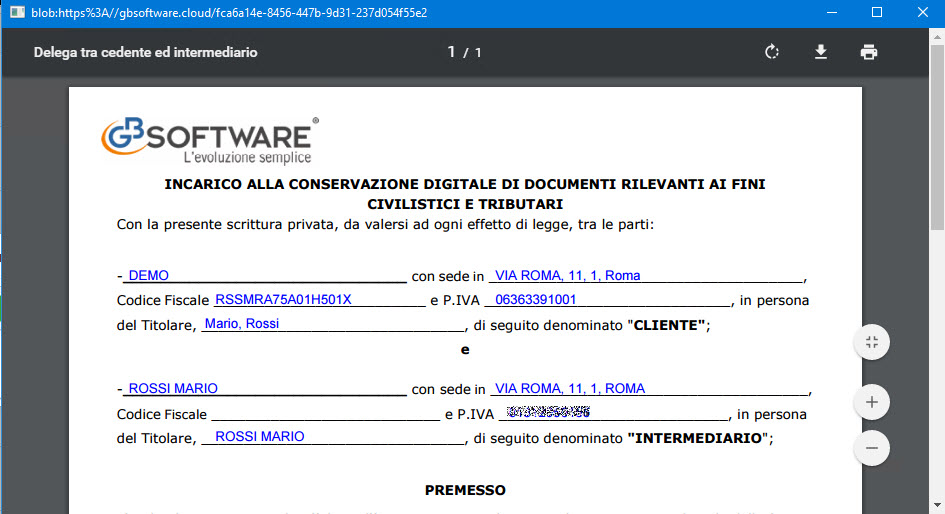Image resolution: width=945 pixels, height=514 pixels.
Task: Click the scrollbar down arrow
Action: (937, 505)
